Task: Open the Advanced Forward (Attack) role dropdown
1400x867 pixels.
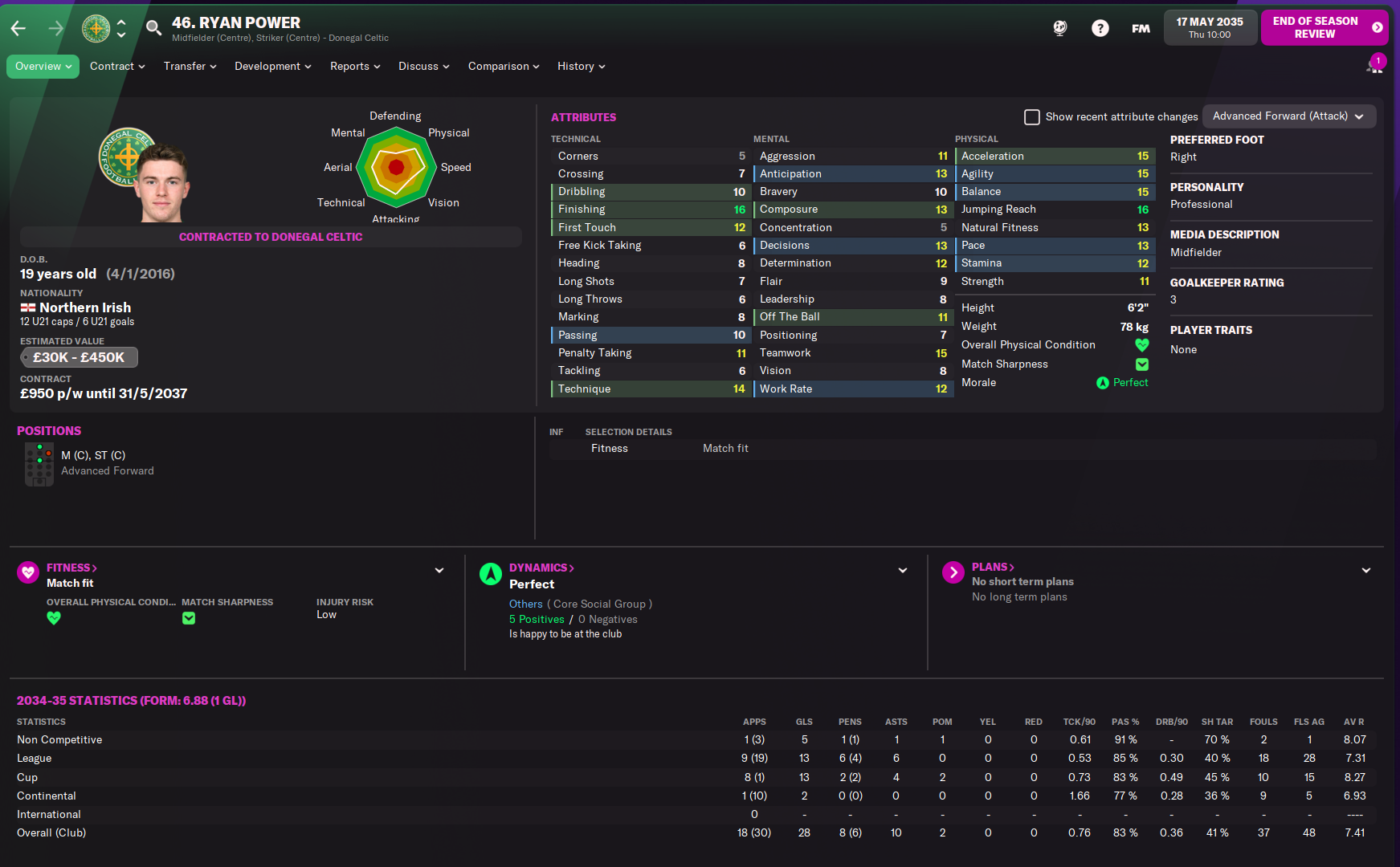Action: coord(1289,116)
